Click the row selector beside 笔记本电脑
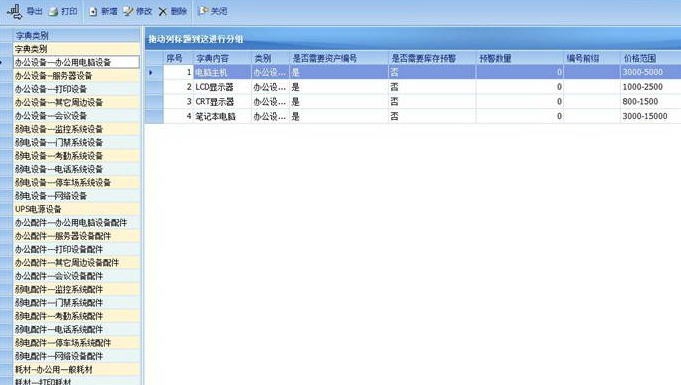 (154, 116)
